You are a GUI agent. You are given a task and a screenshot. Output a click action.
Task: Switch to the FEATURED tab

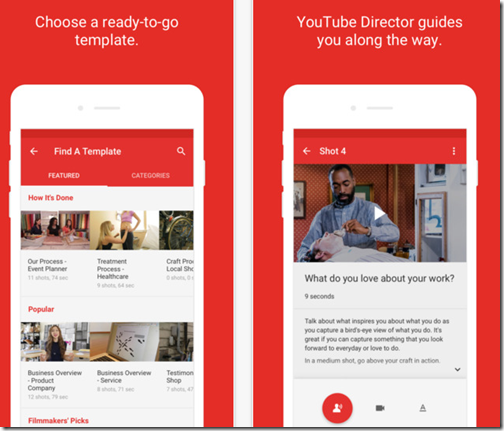coord(64,175)
